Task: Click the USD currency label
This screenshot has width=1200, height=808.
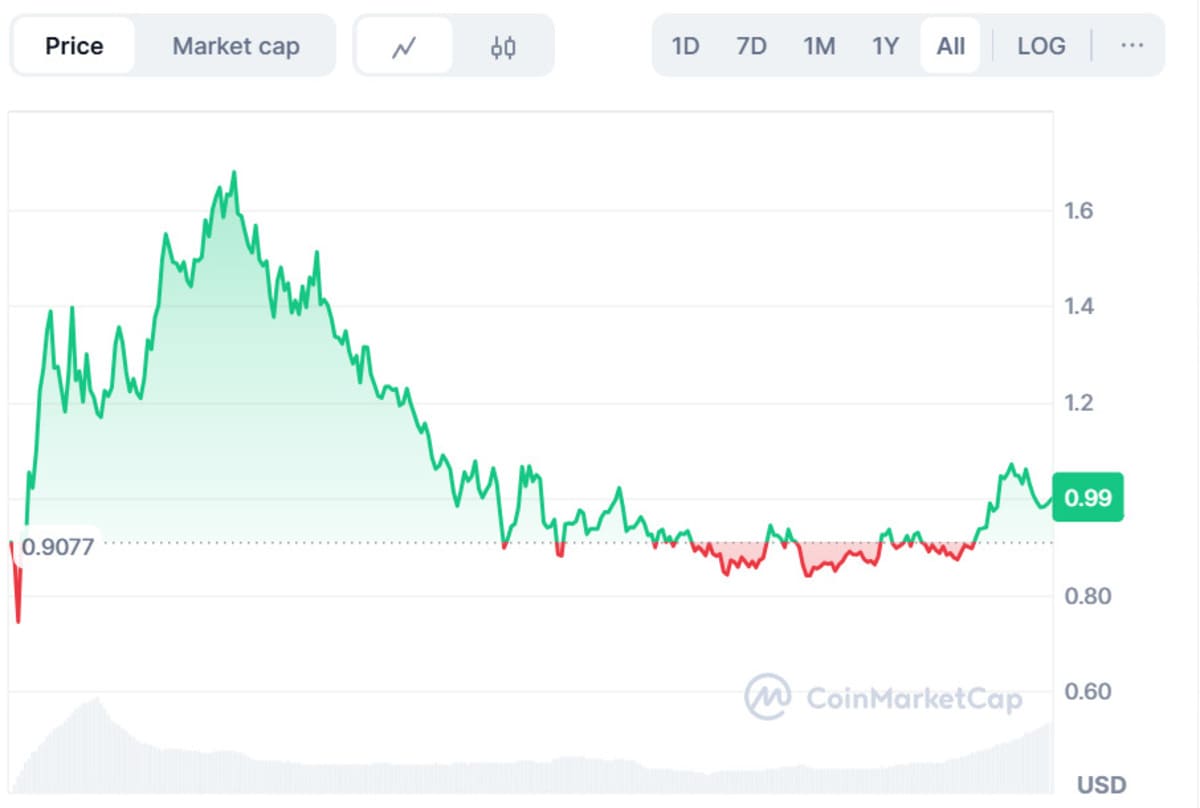Action: [1101, 785]
